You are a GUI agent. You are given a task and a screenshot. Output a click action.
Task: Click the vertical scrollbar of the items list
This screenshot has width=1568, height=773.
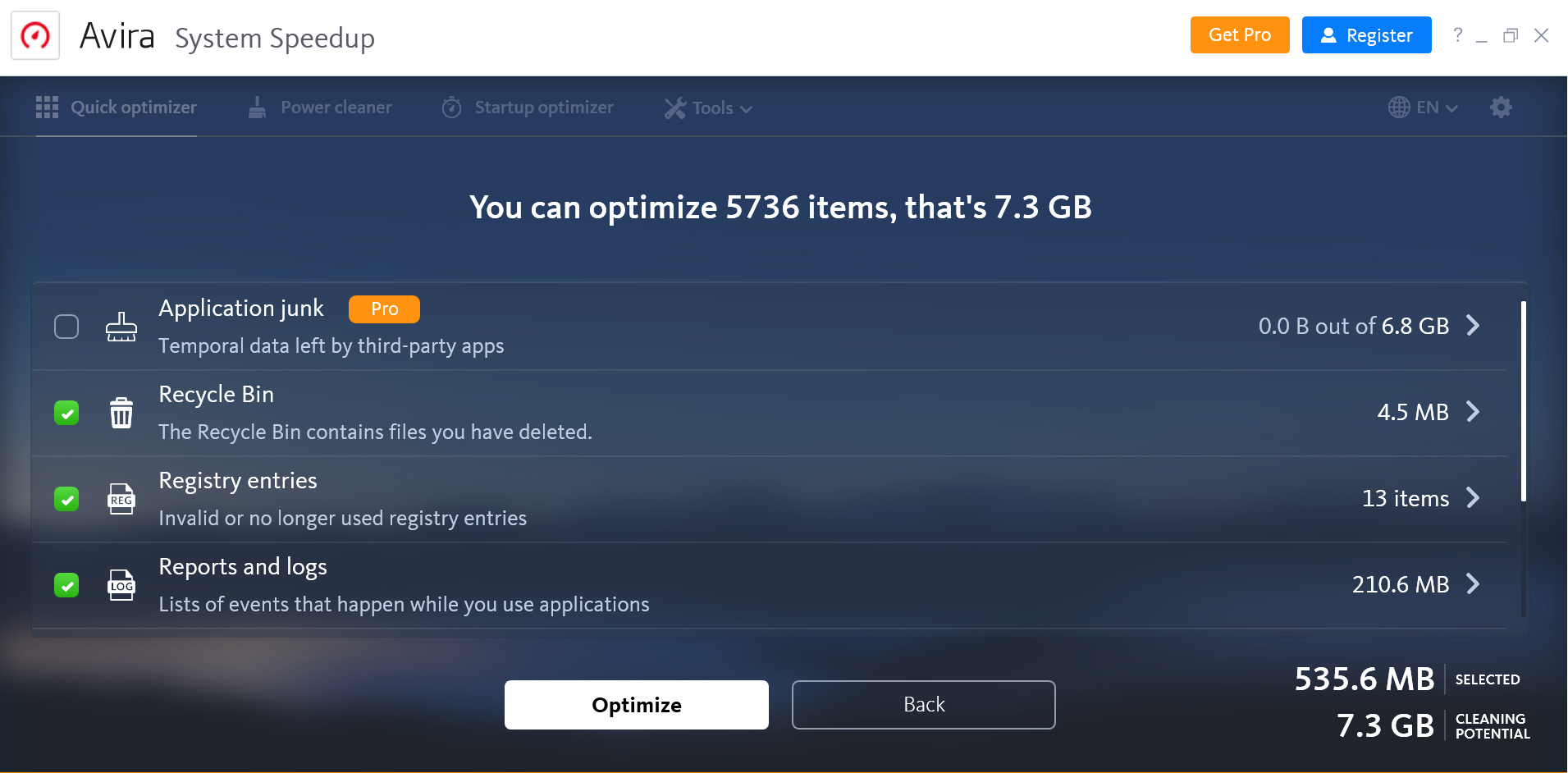pos(1524,402)
